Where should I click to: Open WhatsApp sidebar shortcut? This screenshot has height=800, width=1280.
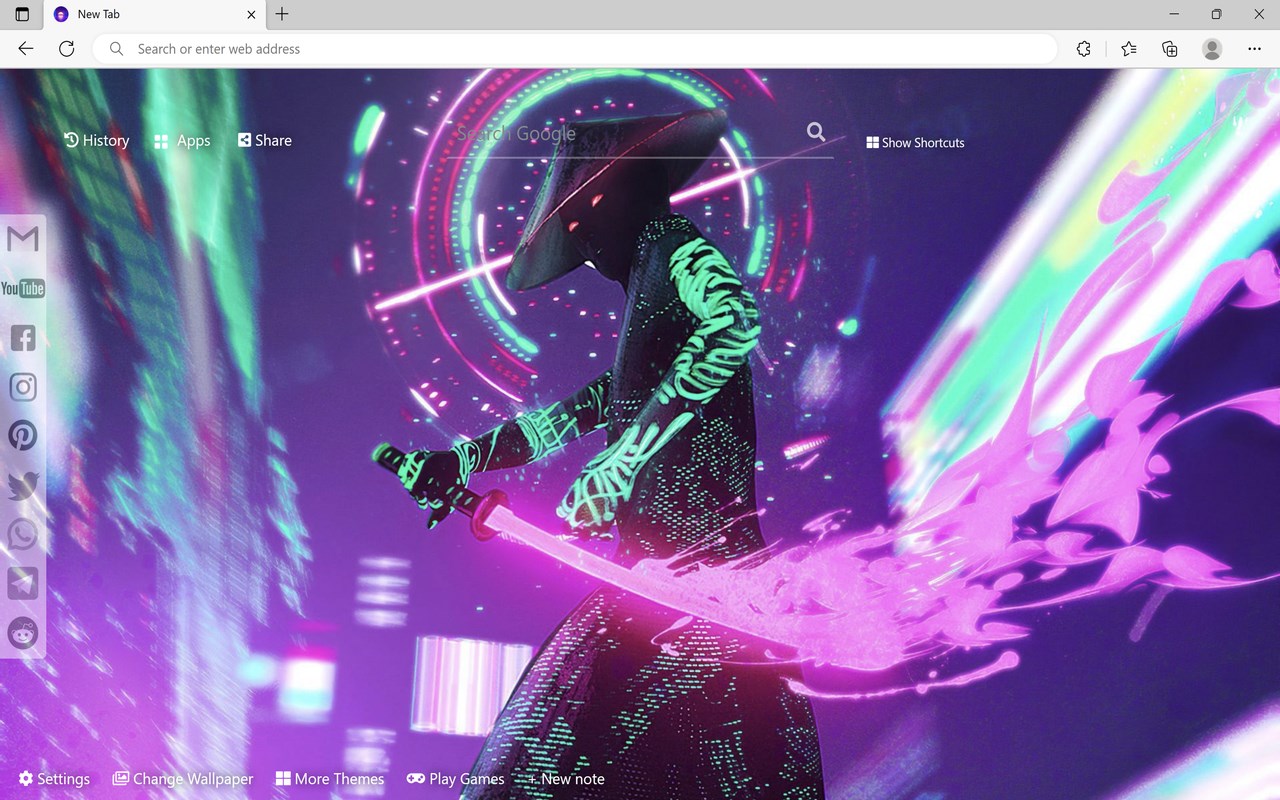coord(22,534)
